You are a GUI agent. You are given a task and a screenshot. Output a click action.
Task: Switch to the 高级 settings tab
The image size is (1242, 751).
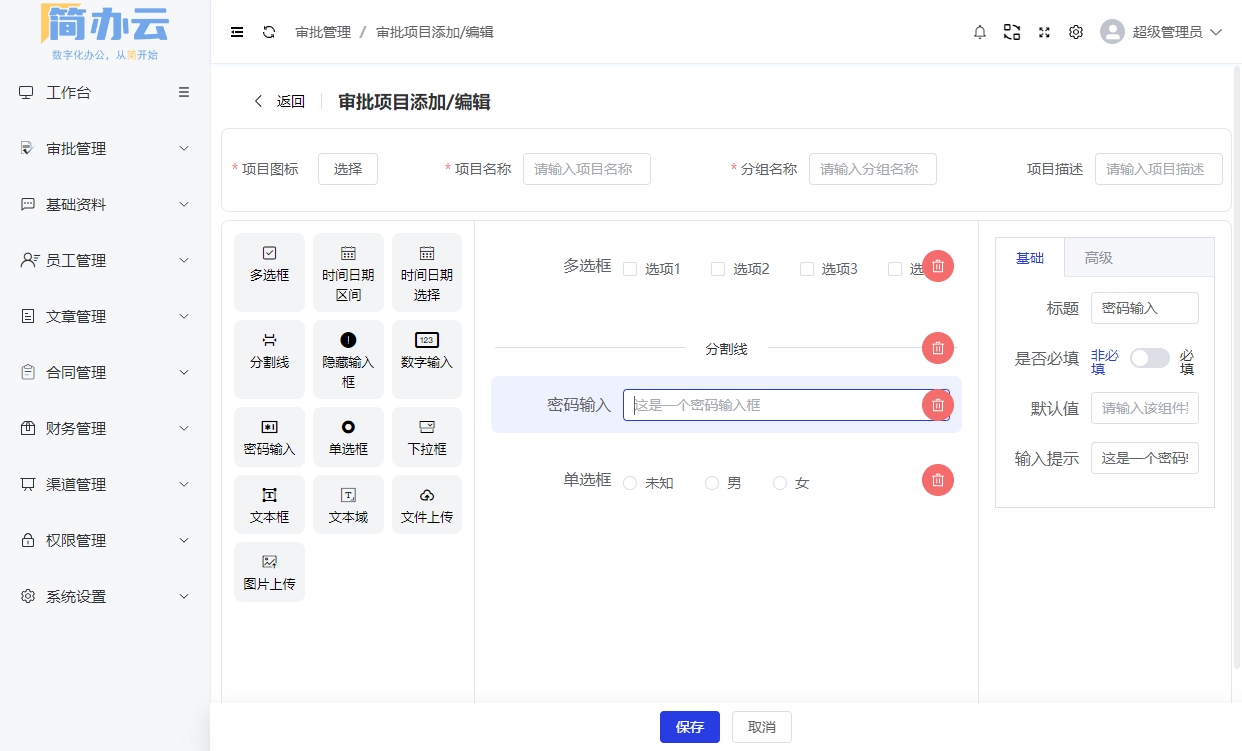coord(1097,257)
